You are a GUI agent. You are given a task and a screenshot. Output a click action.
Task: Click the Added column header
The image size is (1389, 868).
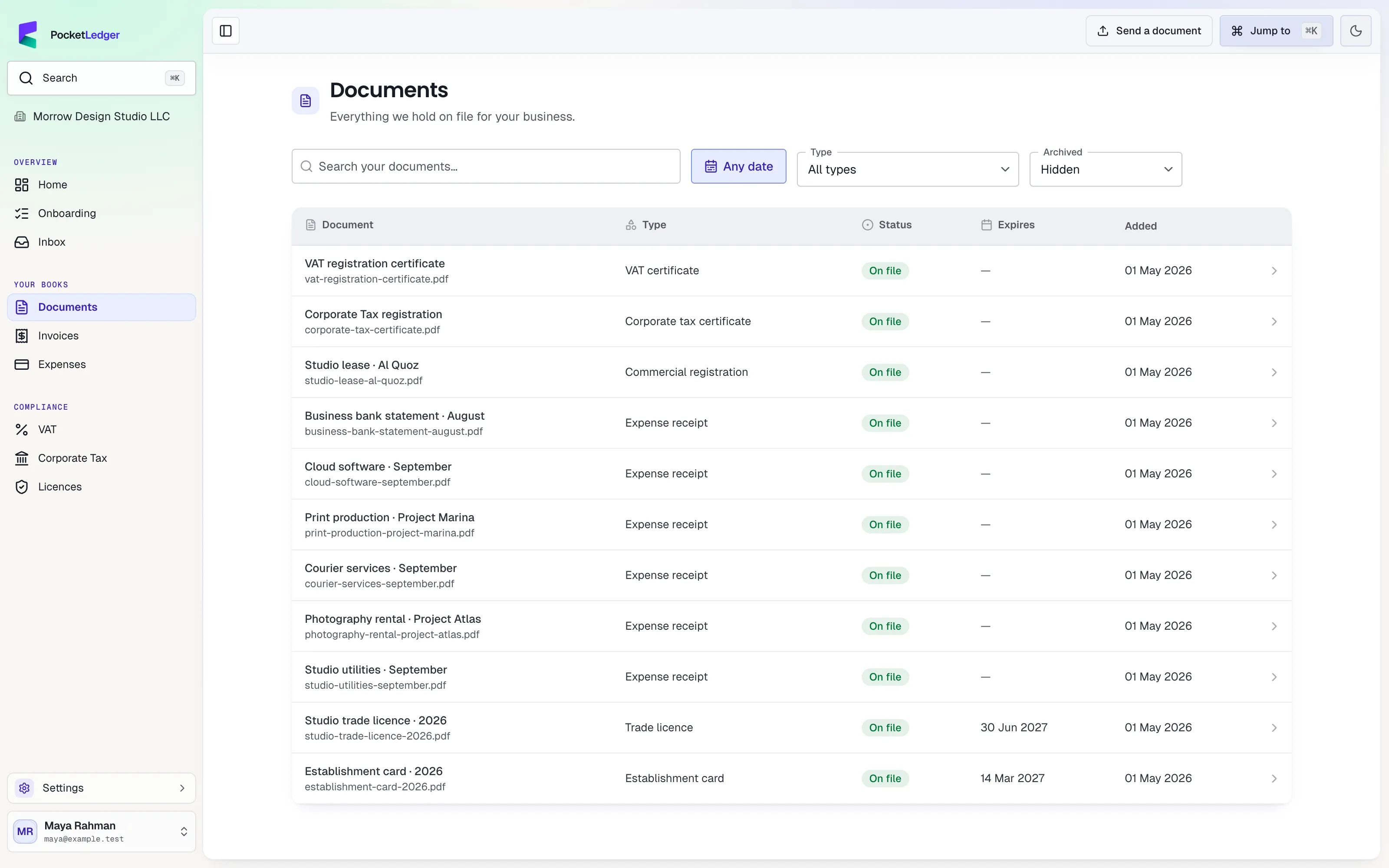pos(1140,226)
